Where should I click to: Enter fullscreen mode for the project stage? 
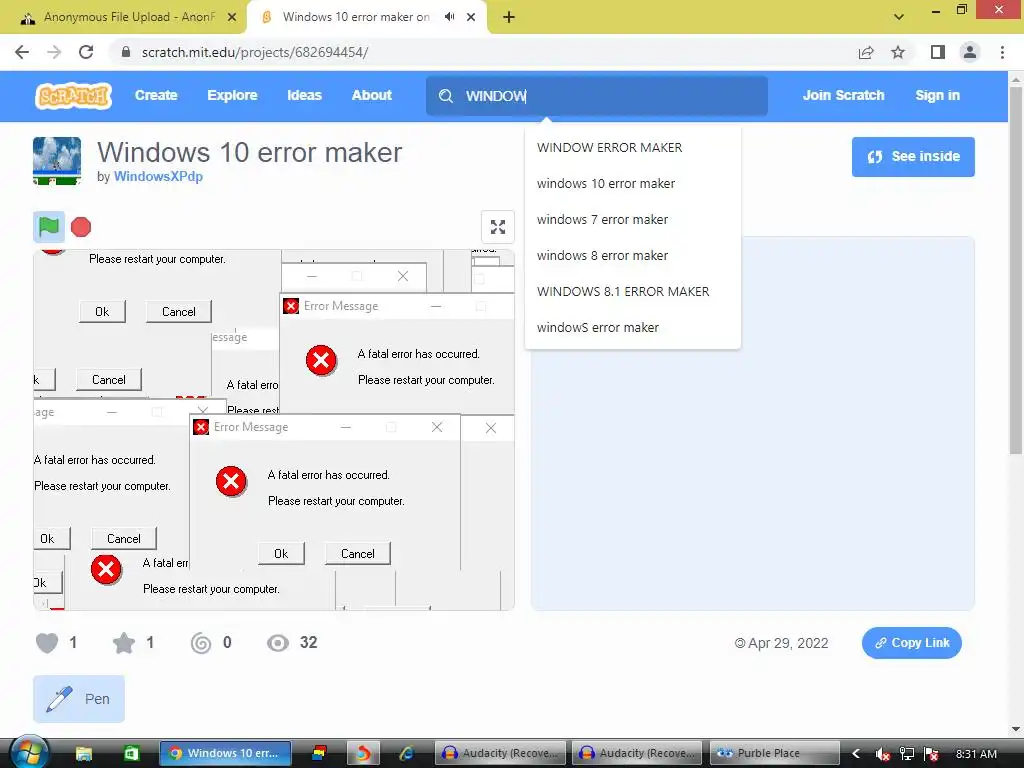point(498,227)
